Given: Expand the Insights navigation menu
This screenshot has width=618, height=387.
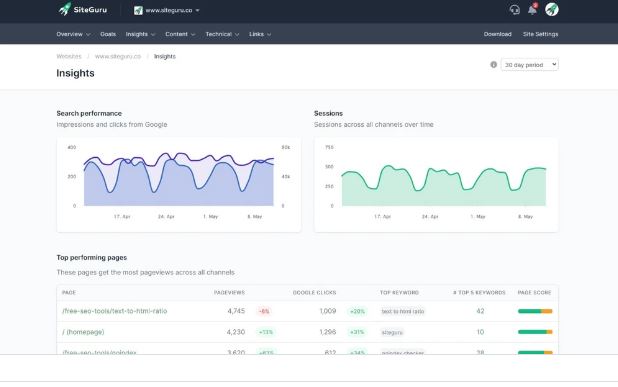Looking at the screenshot, I should click(x=140, y=34).
